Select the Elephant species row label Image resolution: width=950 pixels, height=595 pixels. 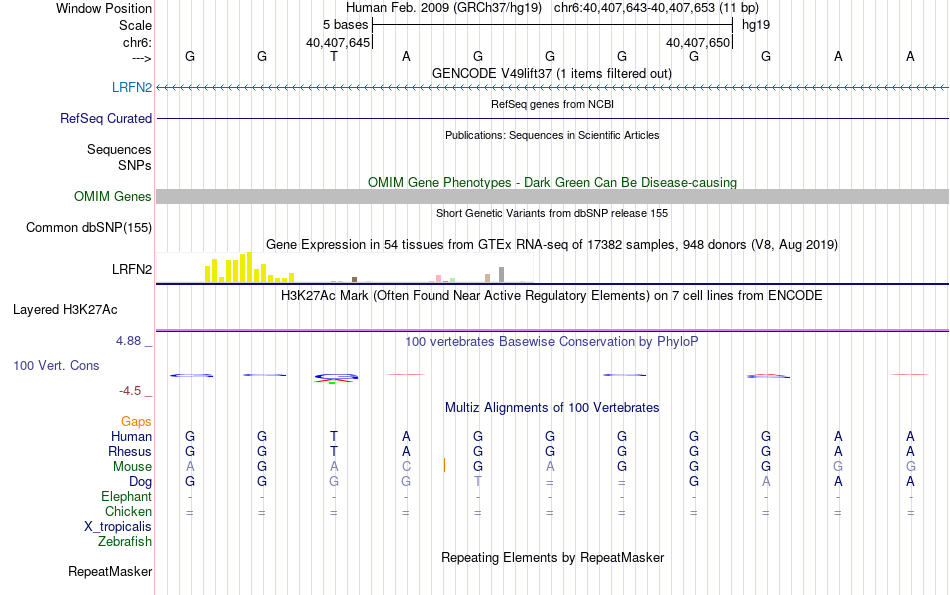pos(127,497)
